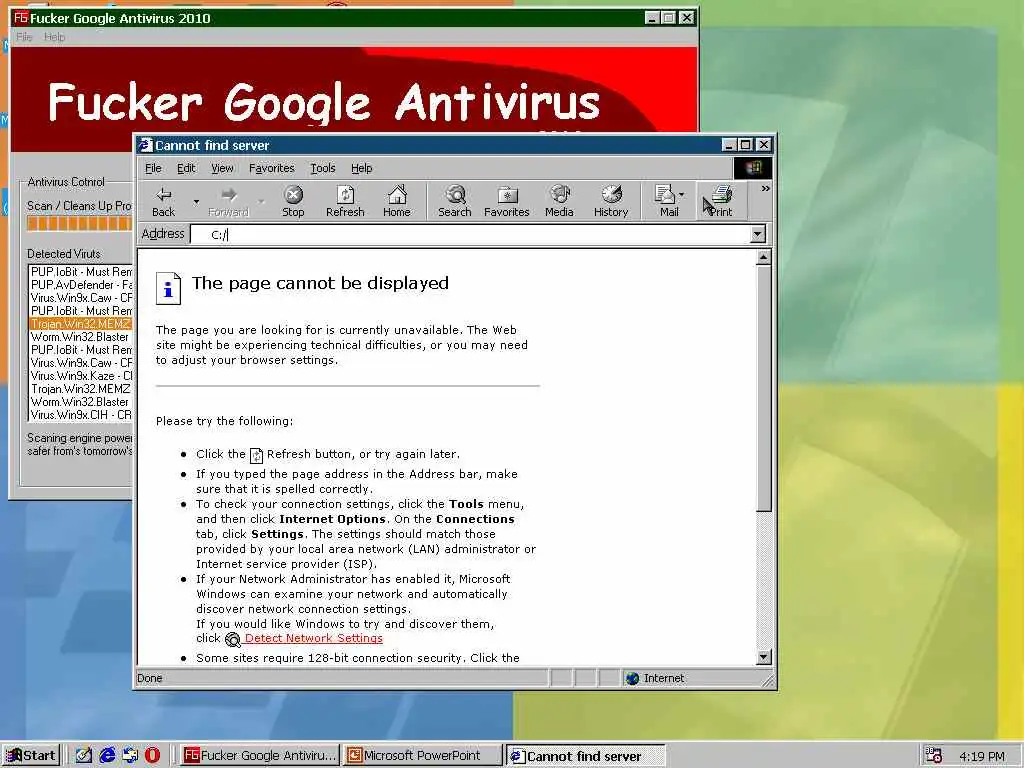Open the History toolbar icon
This screenshot has height=768, width=1024.
point(611,201)
